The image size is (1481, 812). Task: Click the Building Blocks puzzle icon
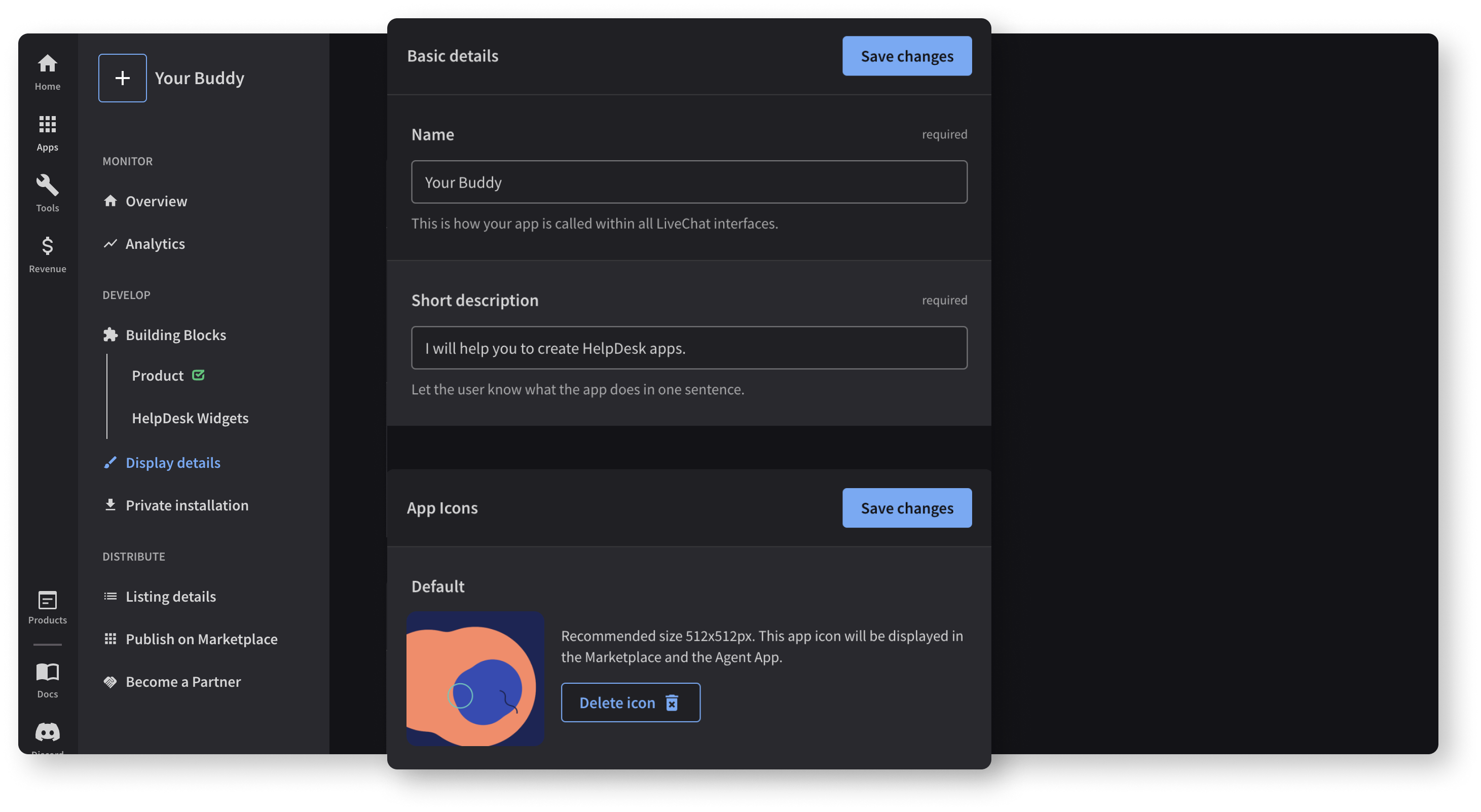[x=109, y=335]
